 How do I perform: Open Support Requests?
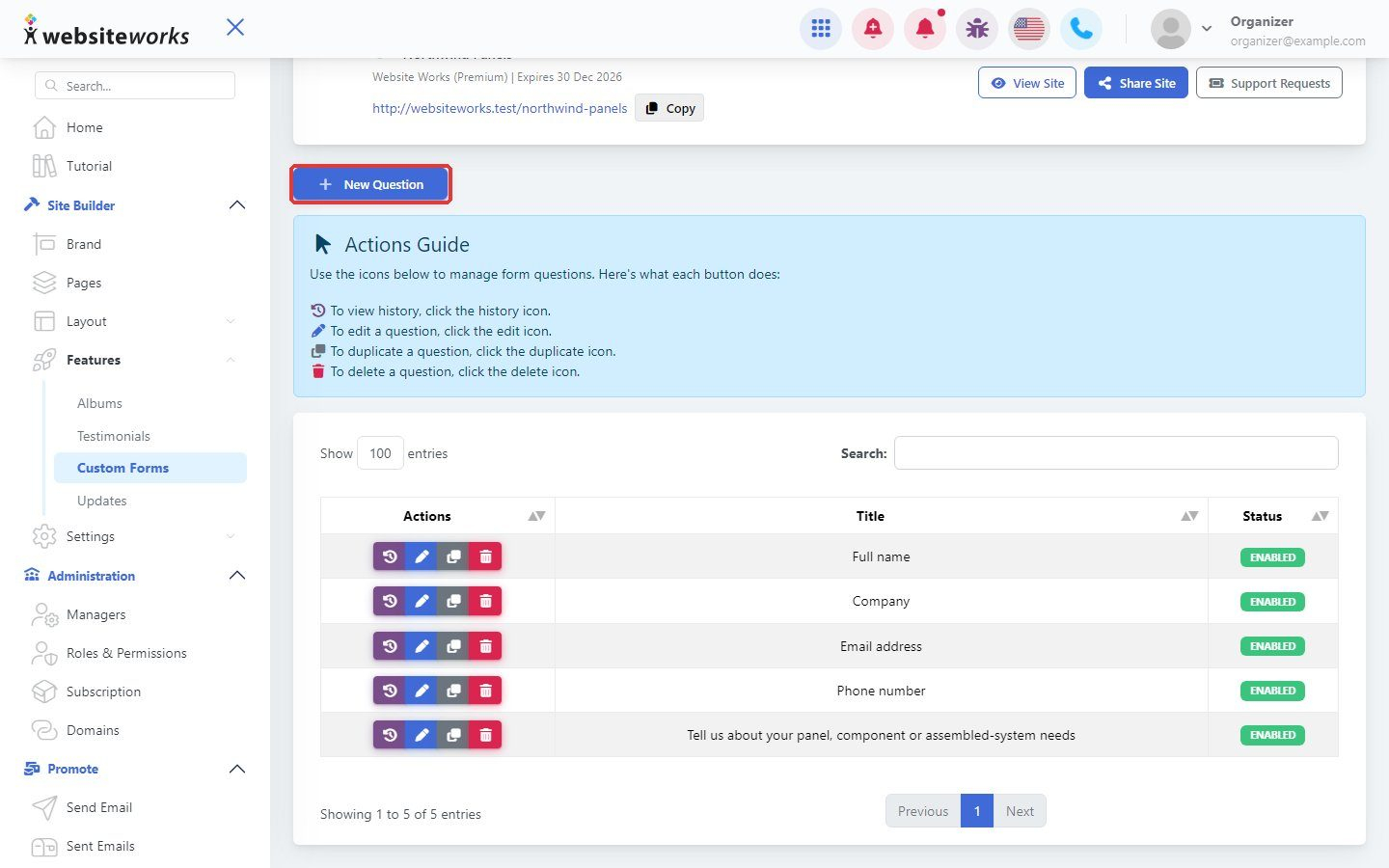[x=1269, y=83]
